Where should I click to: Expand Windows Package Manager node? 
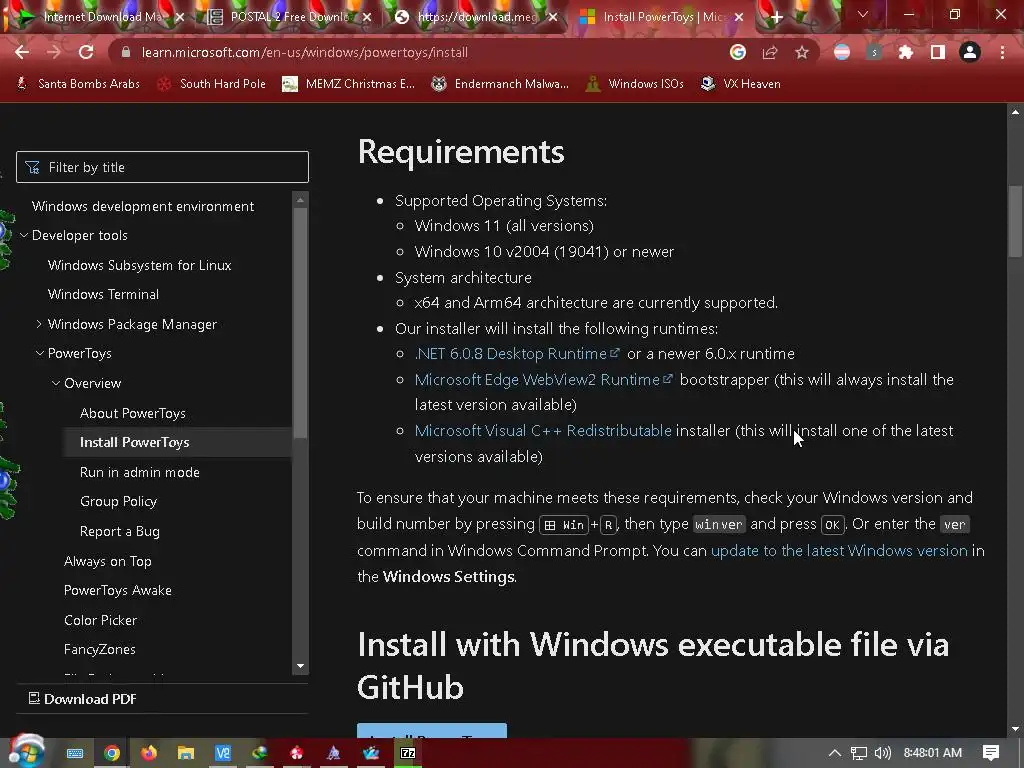(x=39, y=324)
